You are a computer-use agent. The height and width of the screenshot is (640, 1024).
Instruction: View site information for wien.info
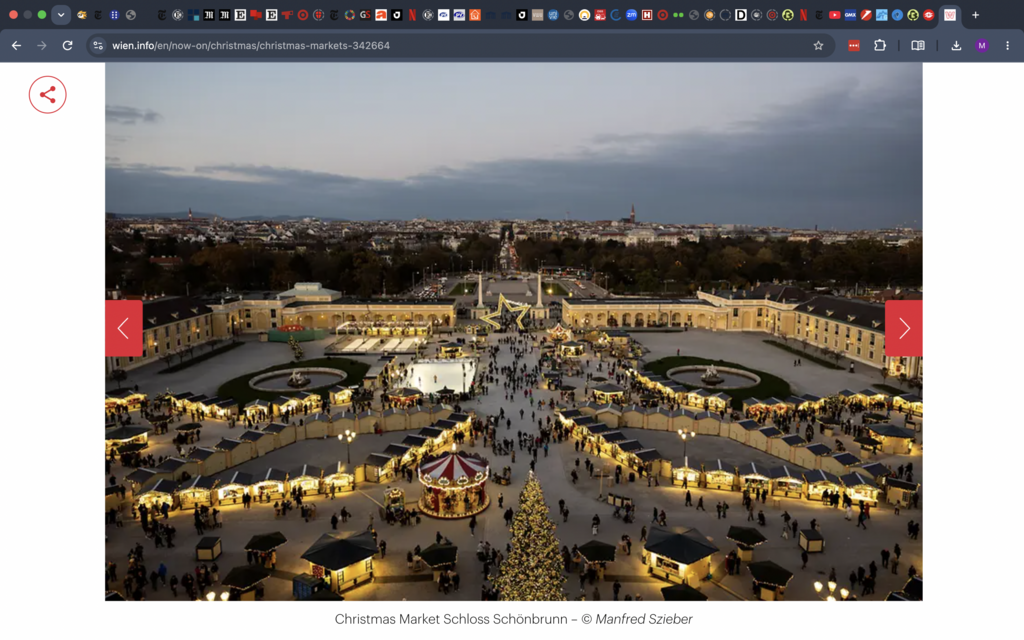click(98, 45)
